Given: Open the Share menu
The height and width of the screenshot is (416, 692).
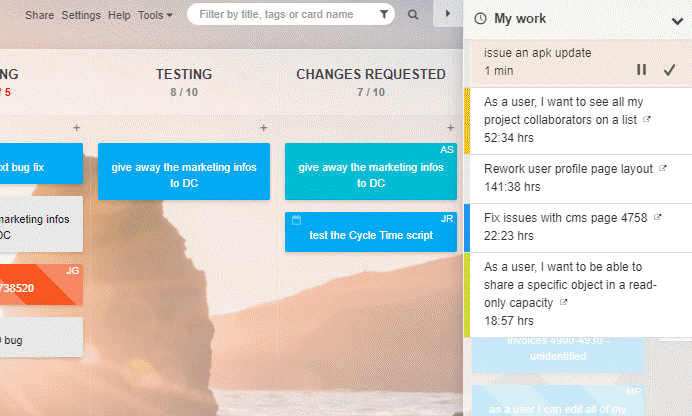Looking at the screenshot, I should 39,15.
